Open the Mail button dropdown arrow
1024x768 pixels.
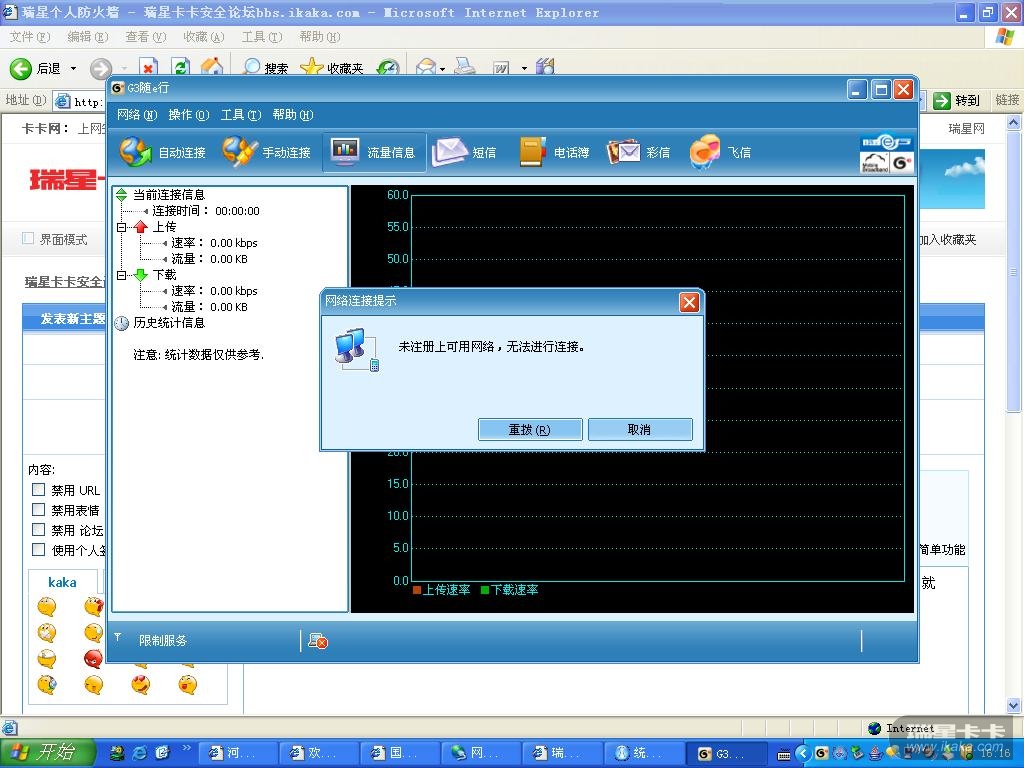[442, 69]
